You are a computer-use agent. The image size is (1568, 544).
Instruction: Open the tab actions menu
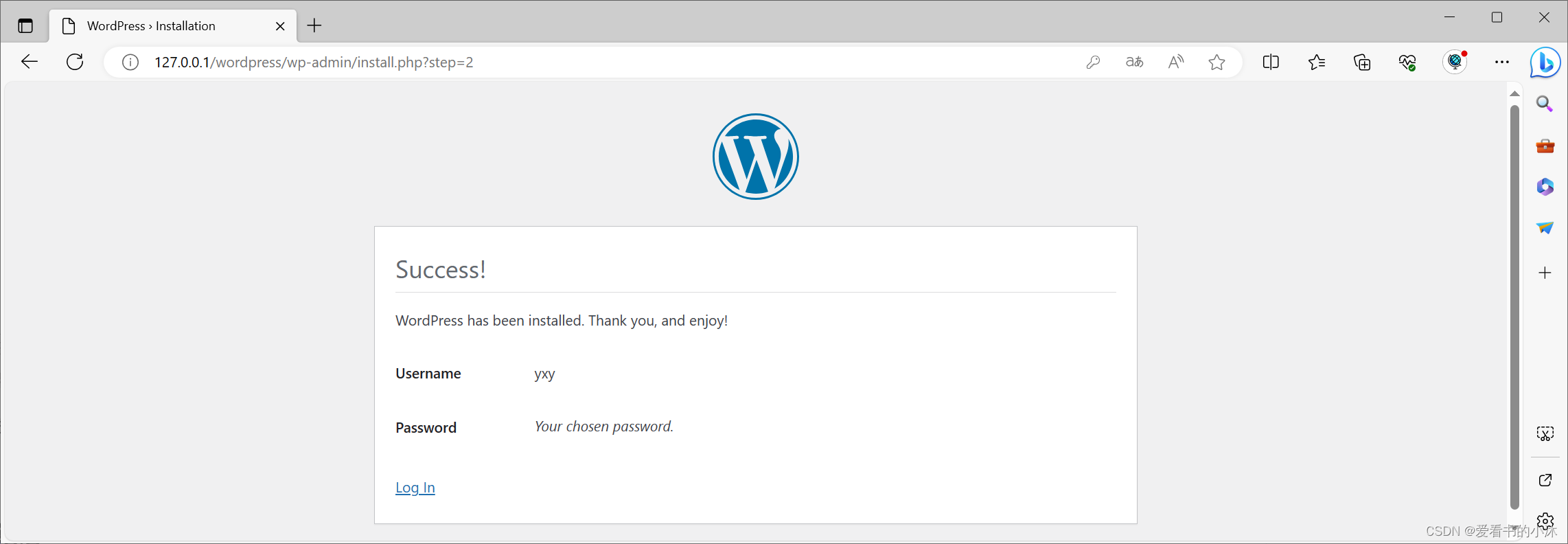click(25, 26)
